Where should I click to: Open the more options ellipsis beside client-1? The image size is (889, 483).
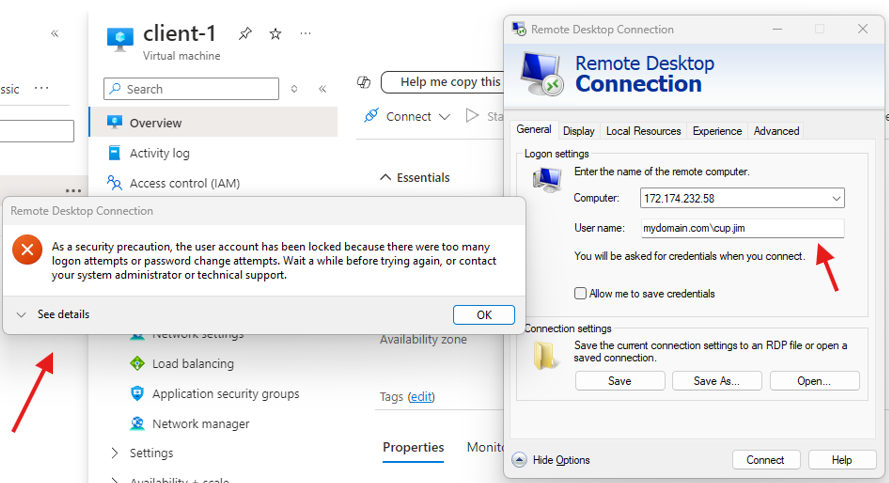pos(306,33)
